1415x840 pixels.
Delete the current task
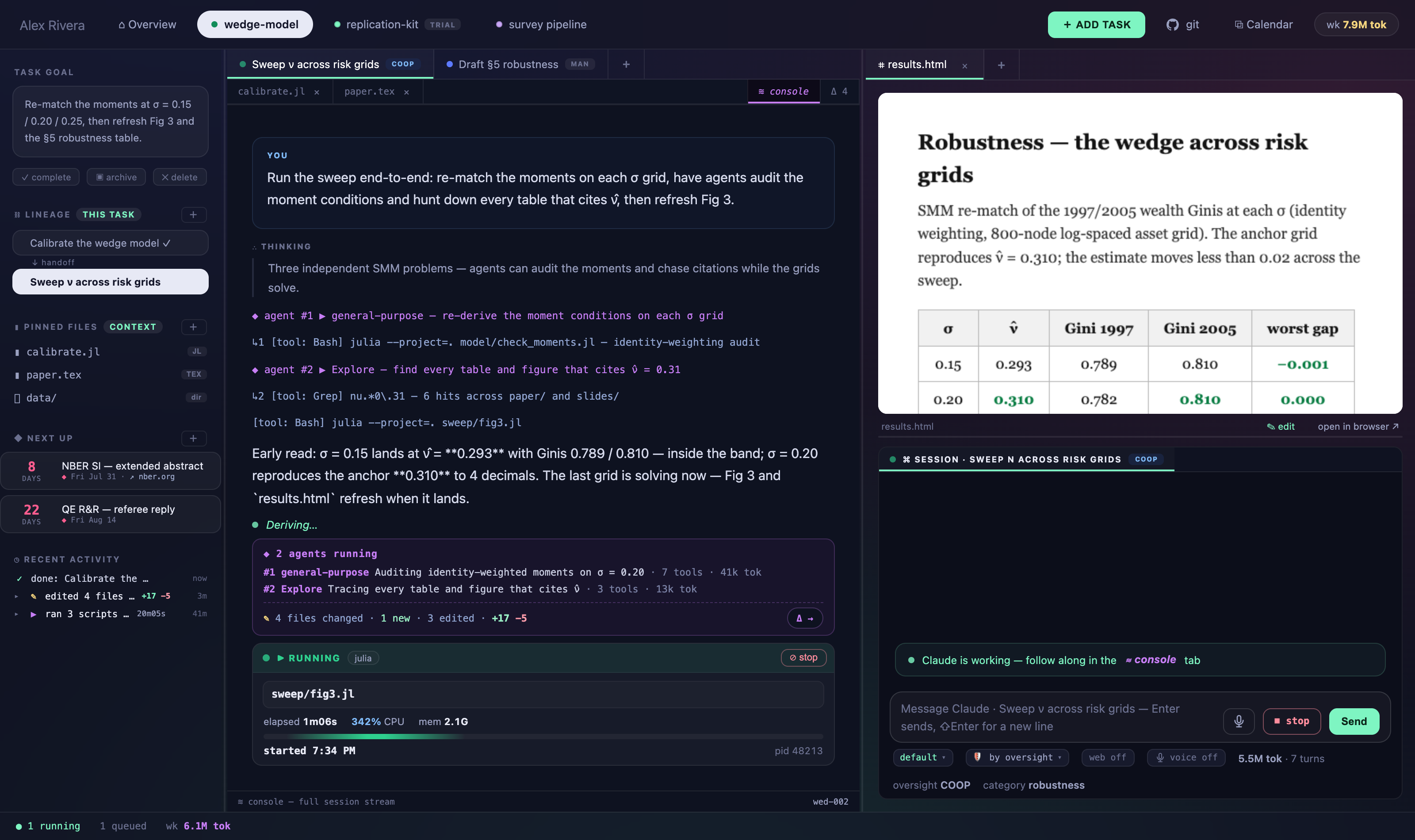coord(180,177)
